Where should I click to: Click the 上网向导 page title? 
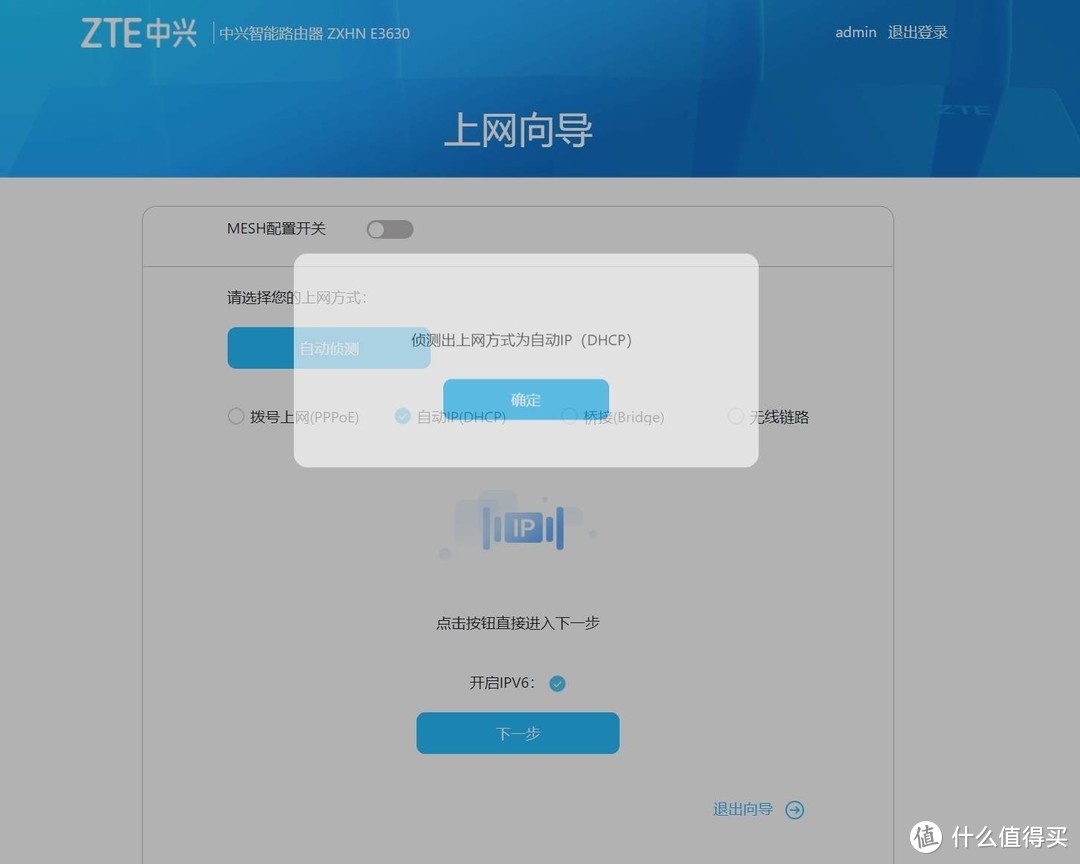point(518,130)
